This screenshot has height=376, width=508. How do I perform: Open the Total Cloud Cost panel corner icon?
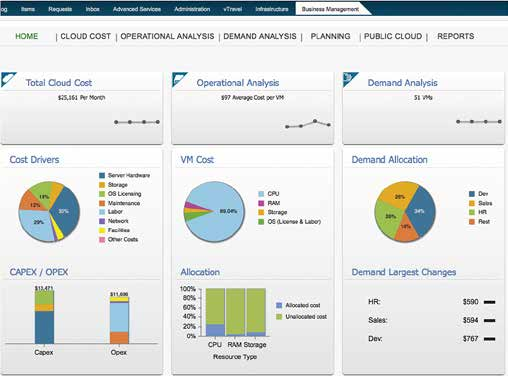click(8, 79)
